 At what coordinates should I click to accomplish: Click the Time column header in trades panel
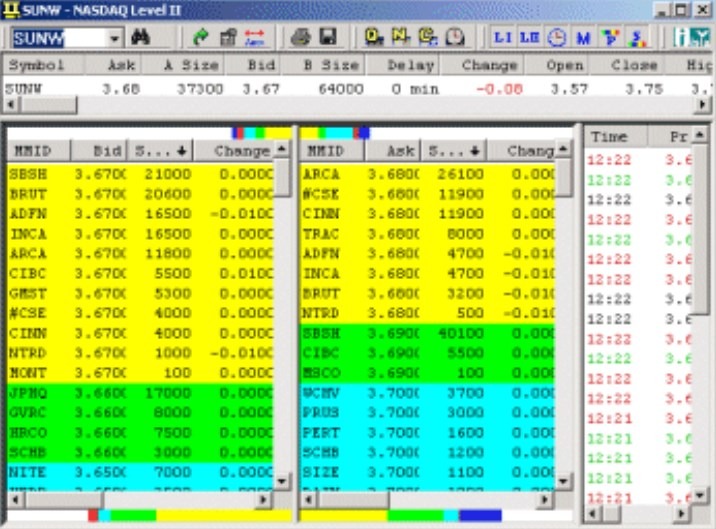pyautogui.click(x=616, y=137)
